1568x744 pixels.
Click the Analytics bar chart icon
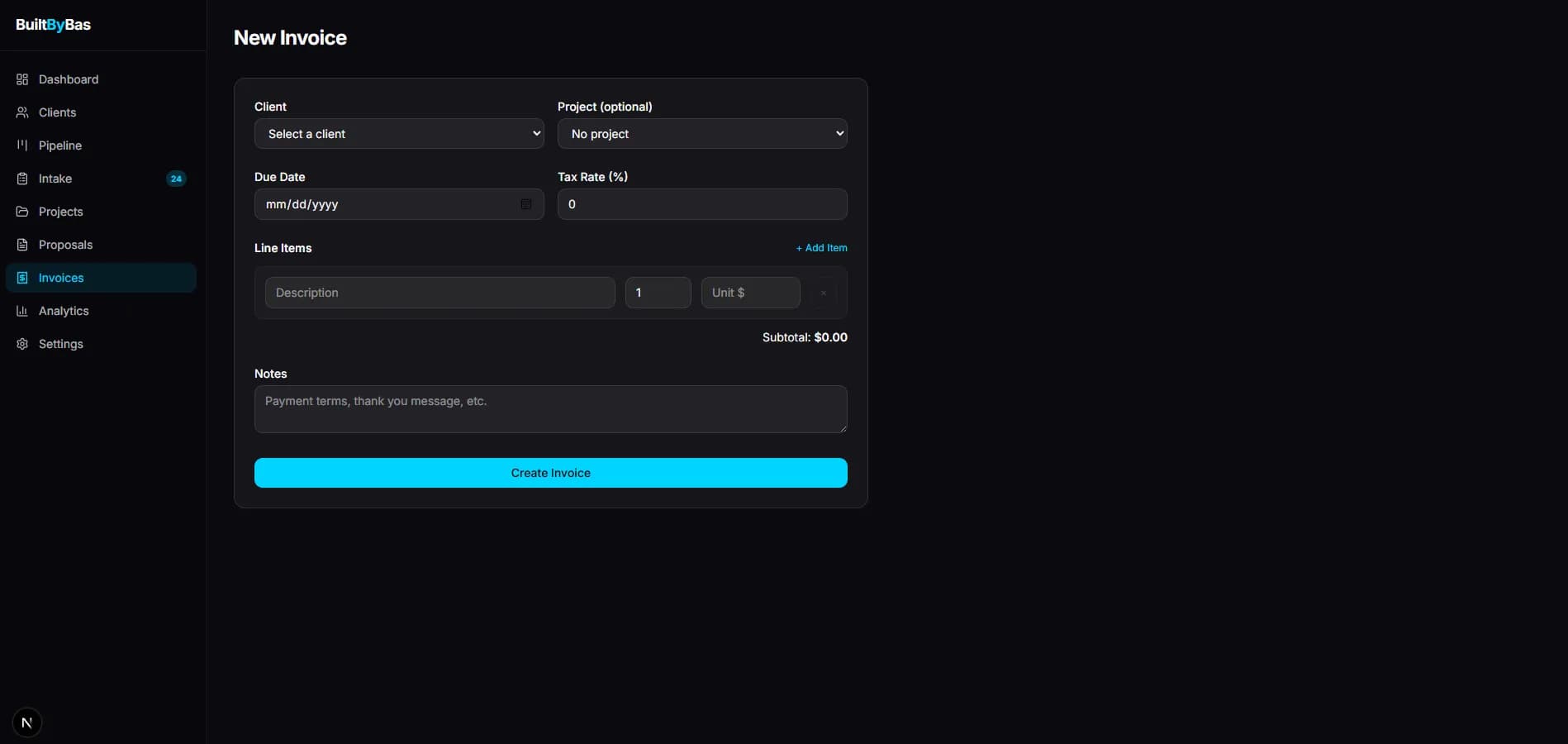(22, 311)
